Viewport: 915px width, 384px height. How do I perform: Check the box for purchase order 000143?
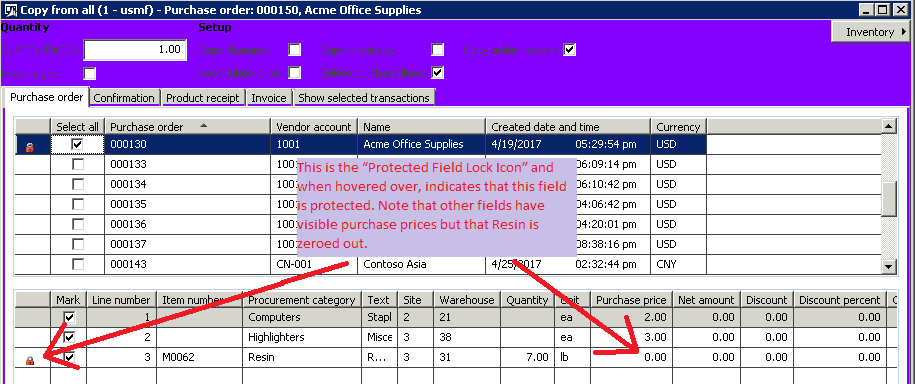pyautogui.click(x=78, y=264)
